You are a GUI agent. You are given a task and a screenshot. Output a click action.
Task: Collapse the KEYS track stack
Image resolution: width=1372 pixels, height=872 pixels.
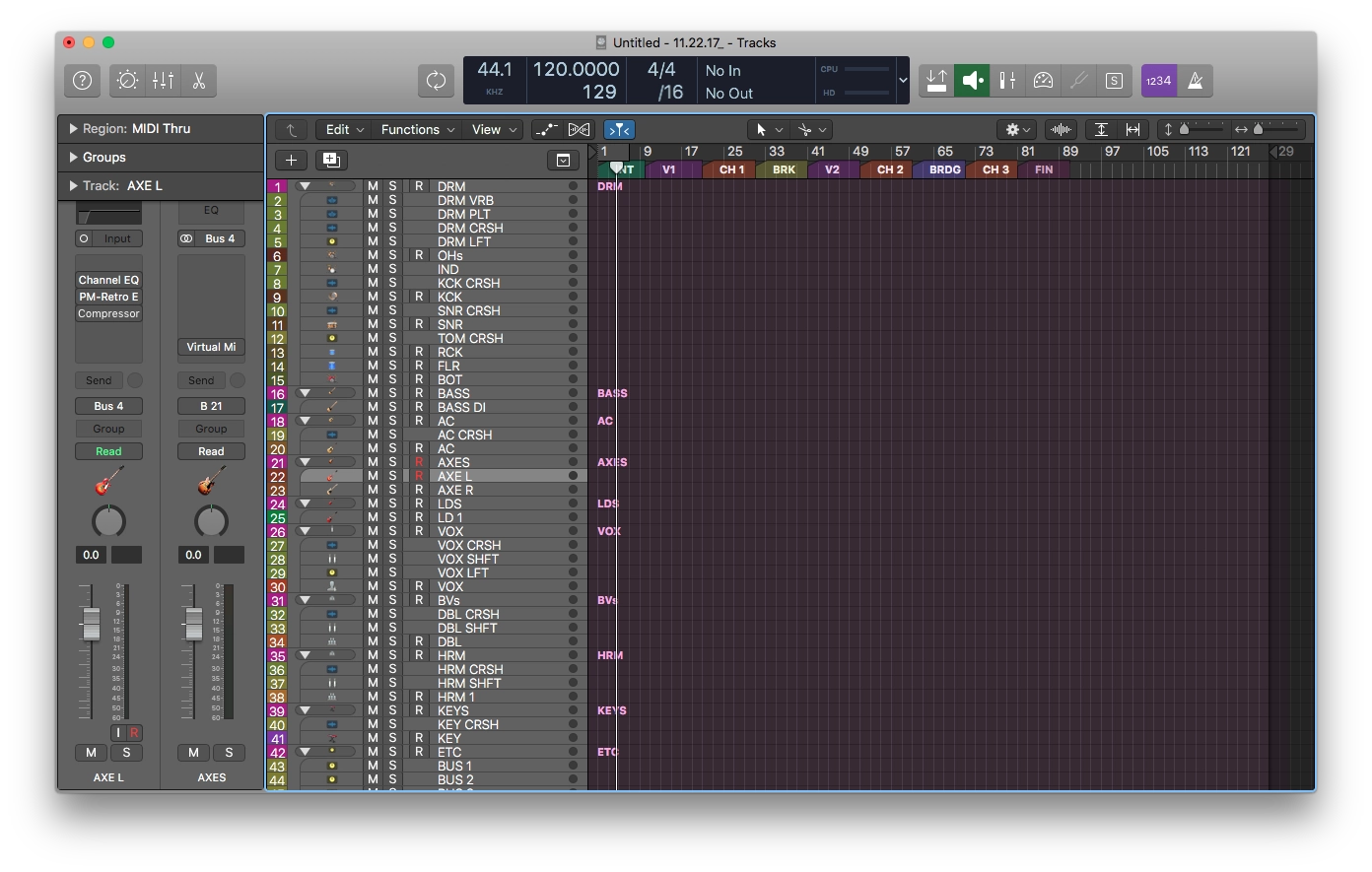click(x=306, y=710)
